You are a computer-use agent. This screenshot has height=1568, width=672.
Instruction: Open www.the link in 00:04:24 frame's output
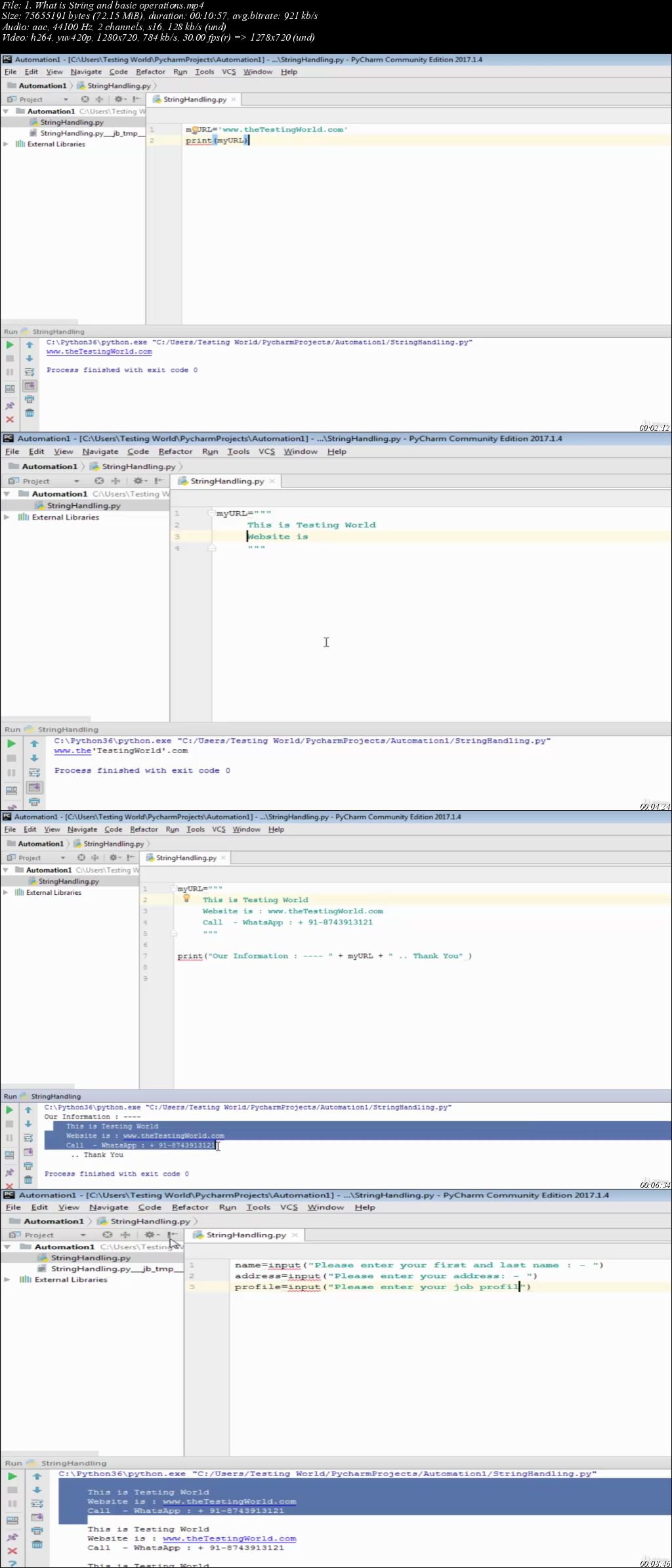(73, 751)
